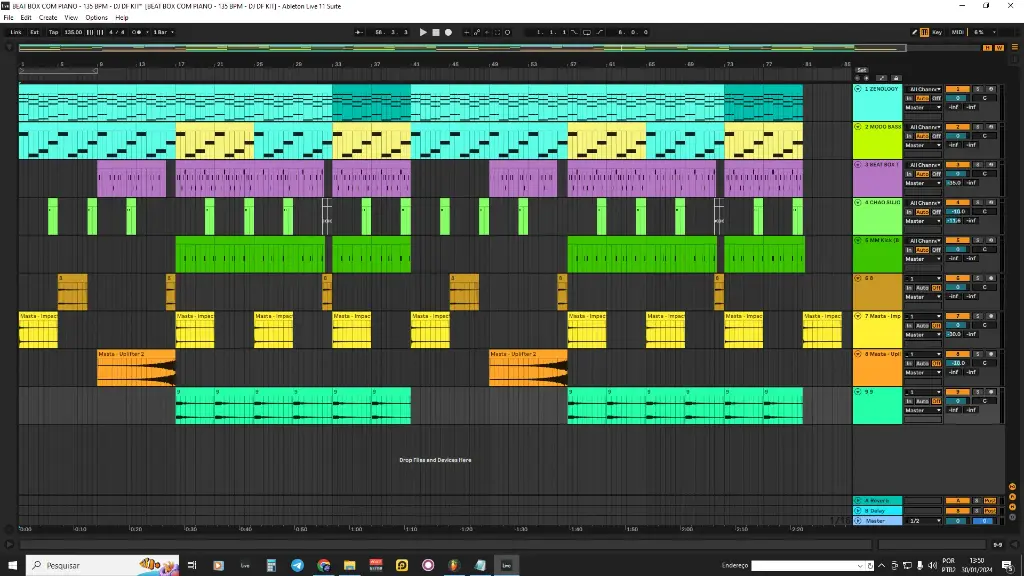Collapse the 2 MODO BASS track

click(858, 127)
